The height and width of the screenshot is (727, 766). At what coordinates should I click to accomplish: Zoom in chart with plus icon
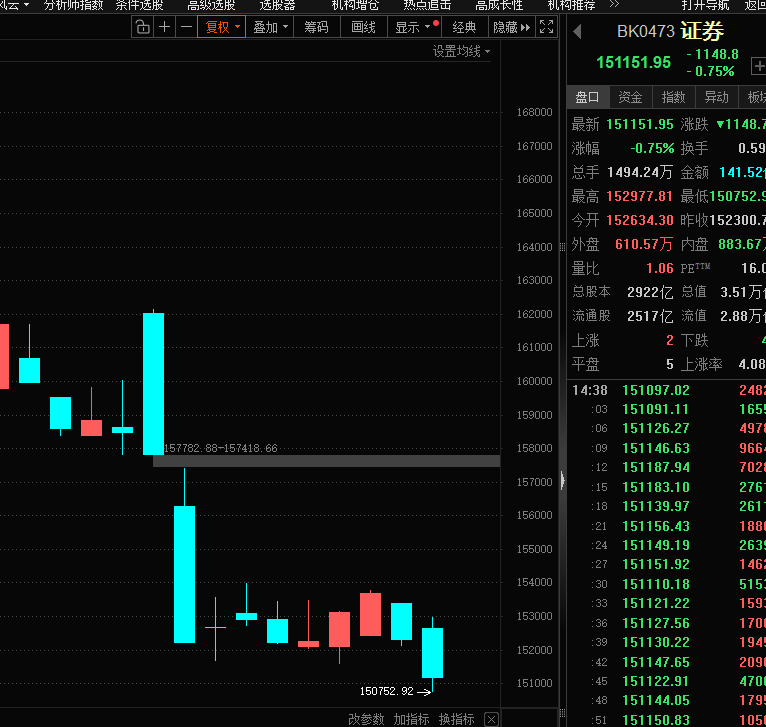click(x=165, y=27)
